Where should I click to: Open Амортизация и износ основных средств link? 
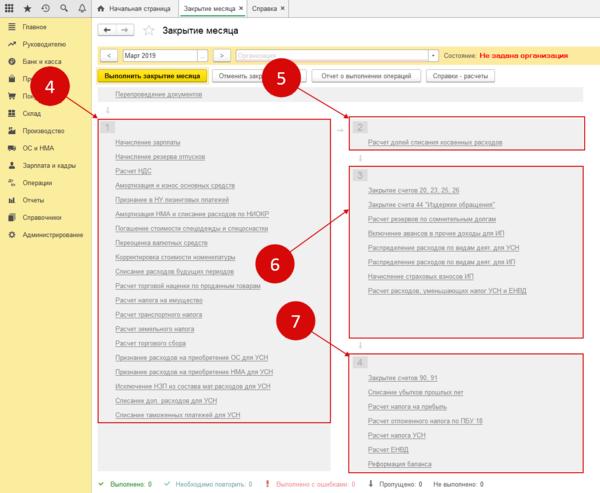coord(175,185)
